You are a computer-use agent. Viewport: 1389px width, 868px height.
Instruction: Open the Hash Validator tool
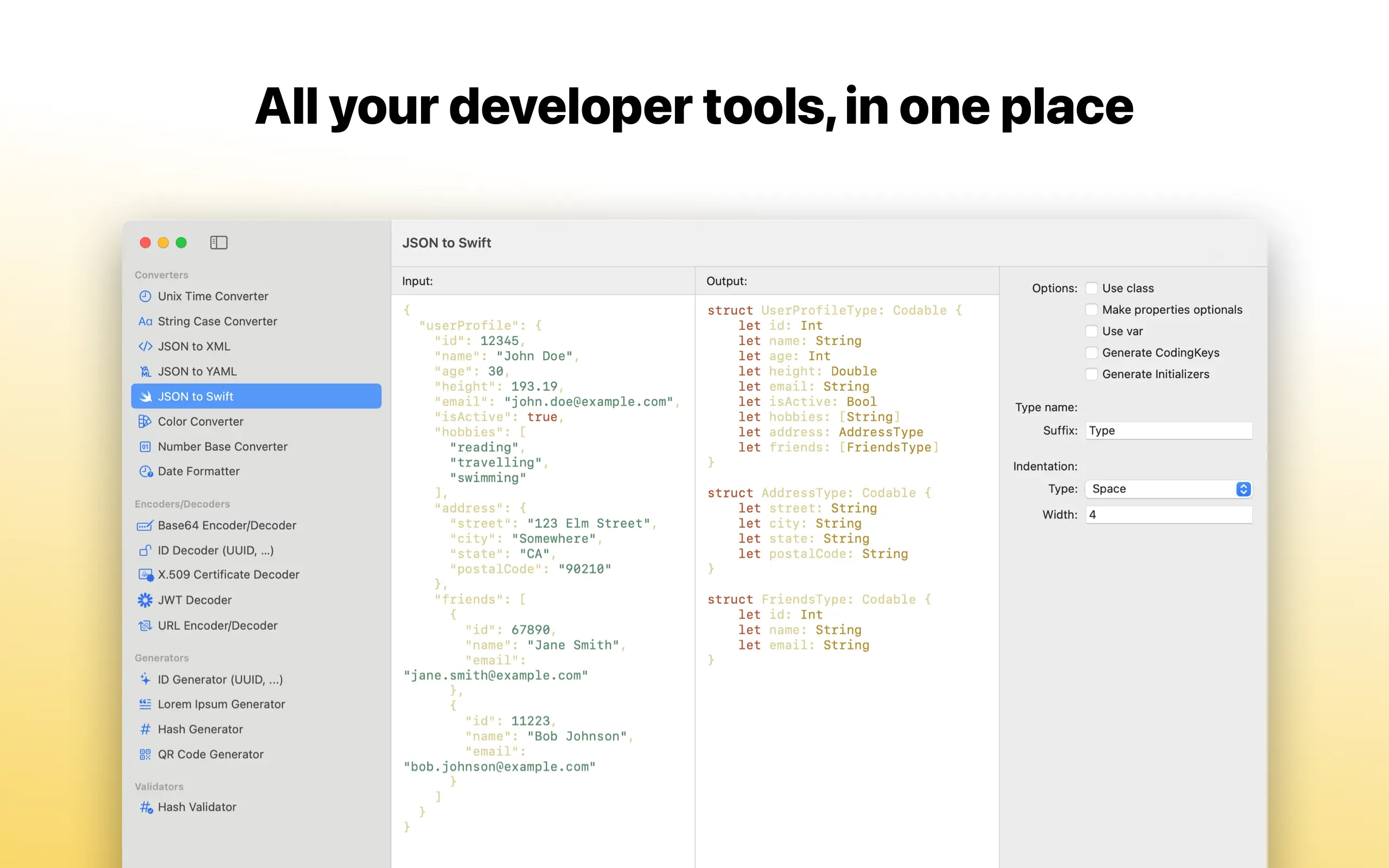click(197, 807)
